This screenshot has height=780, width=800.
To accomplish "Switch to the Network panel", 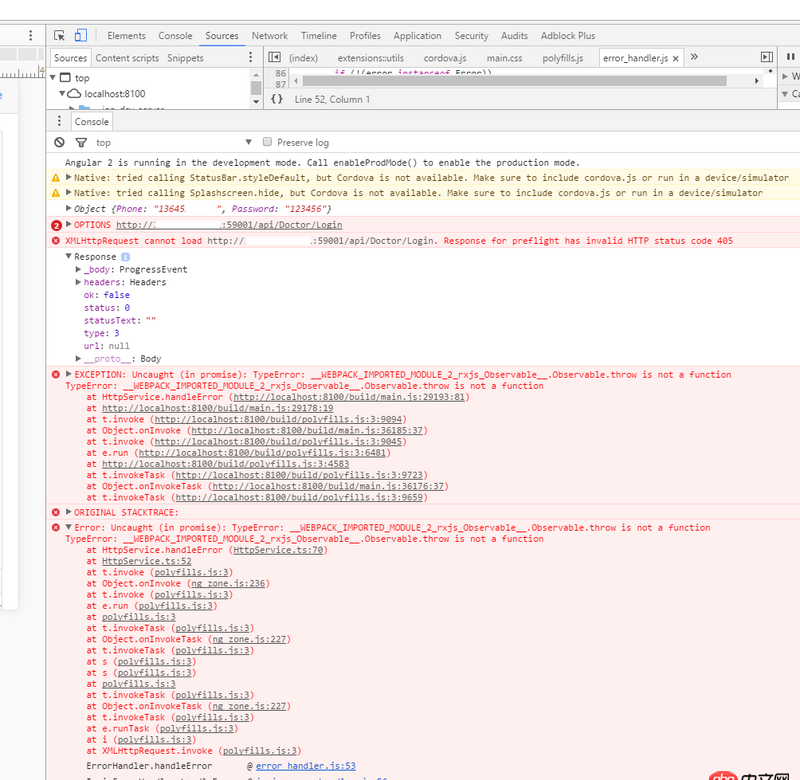I will pyautogui.click(x=269, y=35).
